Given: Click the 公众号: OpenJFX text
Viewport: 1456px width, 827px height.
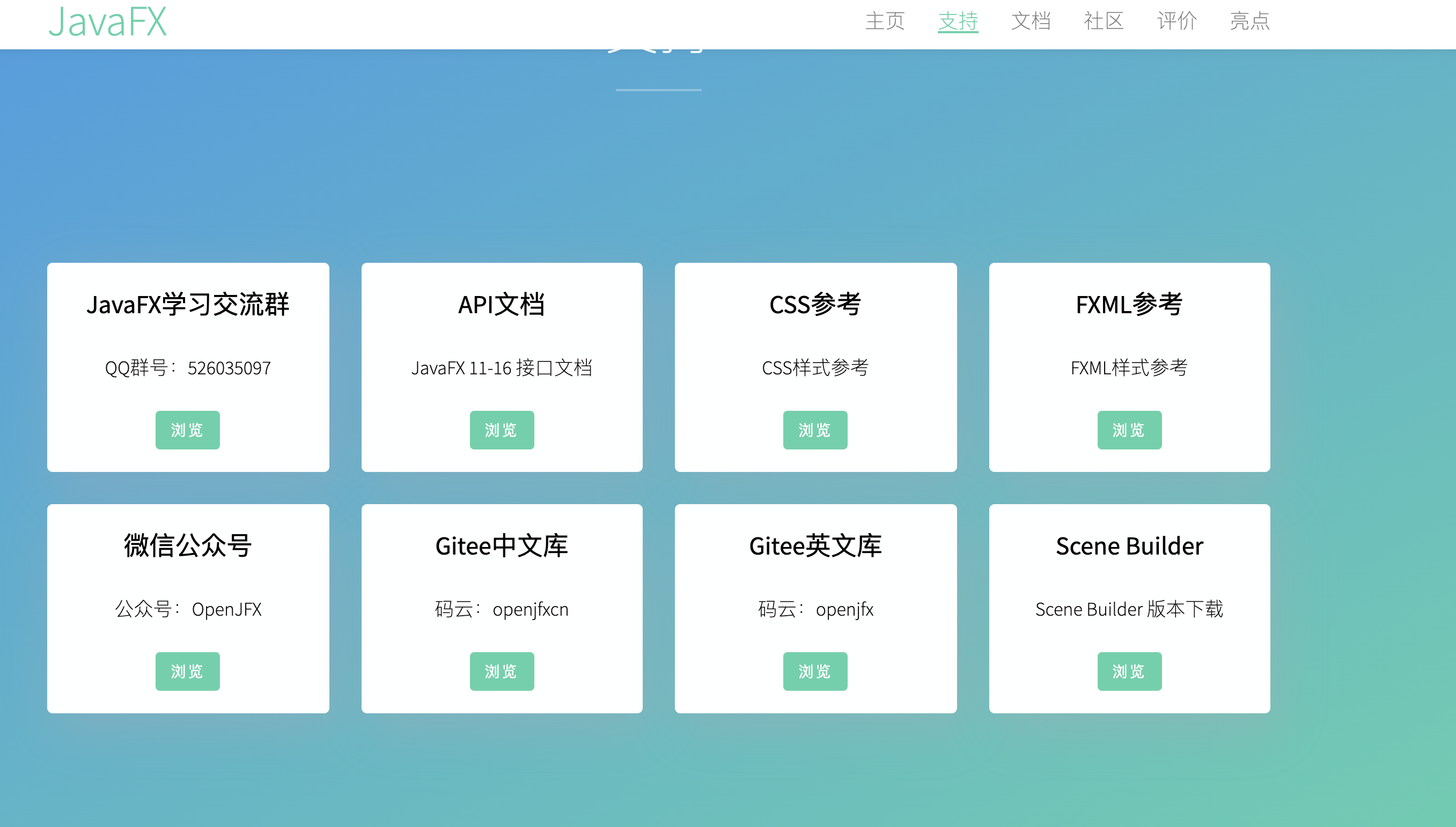Looking at the screenshot, I should click(188, 609).
